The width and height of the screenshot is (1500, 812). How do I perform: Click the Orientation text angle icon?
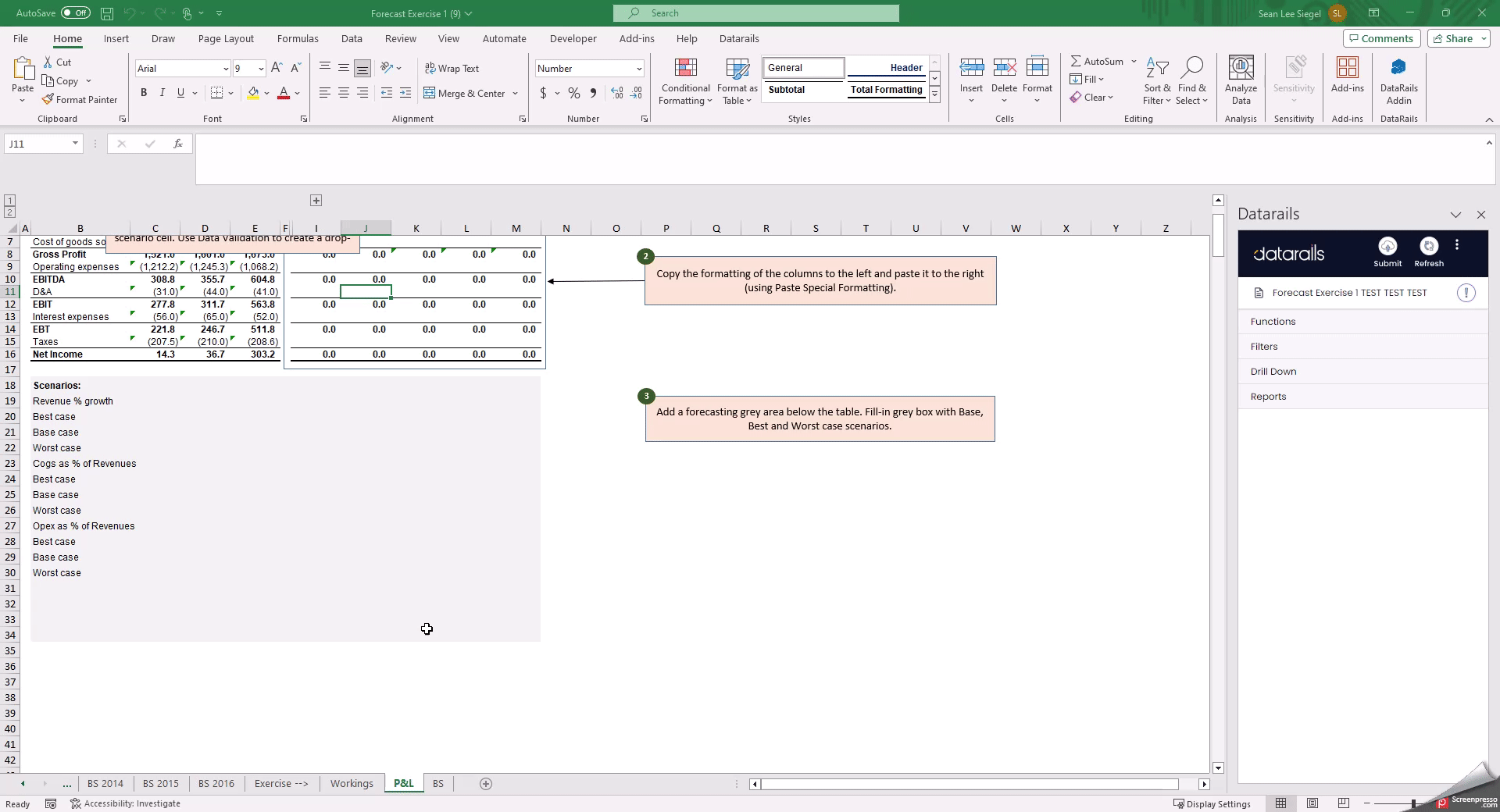tap(386, 68)
